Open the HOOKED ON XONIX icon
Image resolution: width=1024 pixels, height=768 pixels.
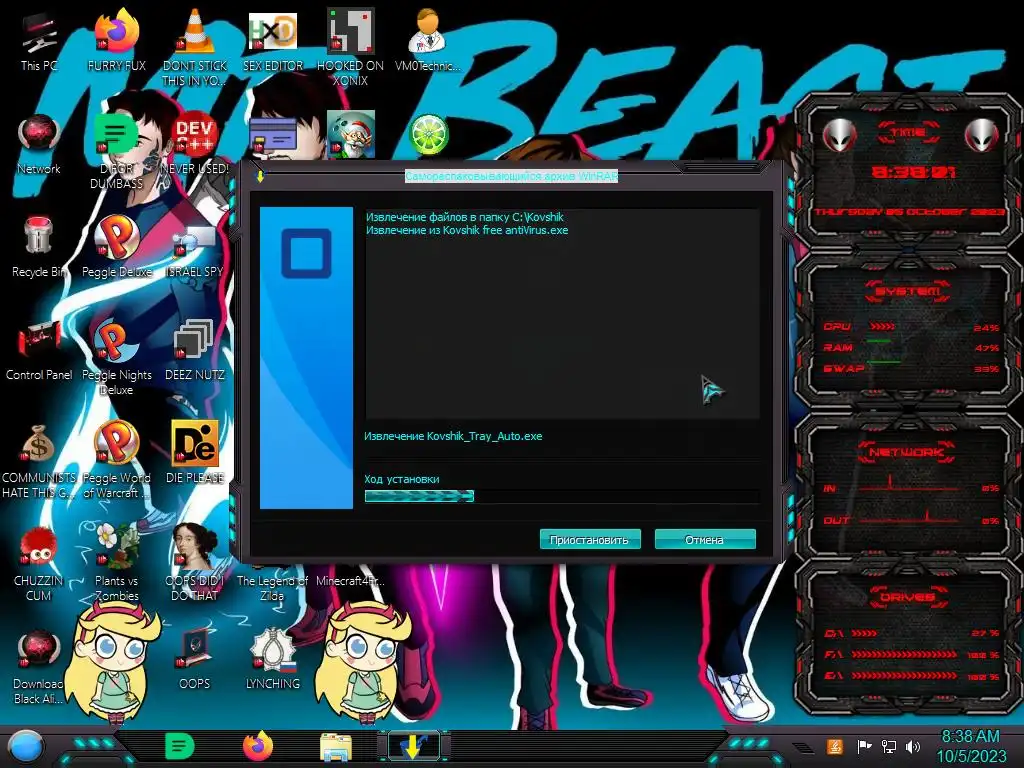coord(351,47)
